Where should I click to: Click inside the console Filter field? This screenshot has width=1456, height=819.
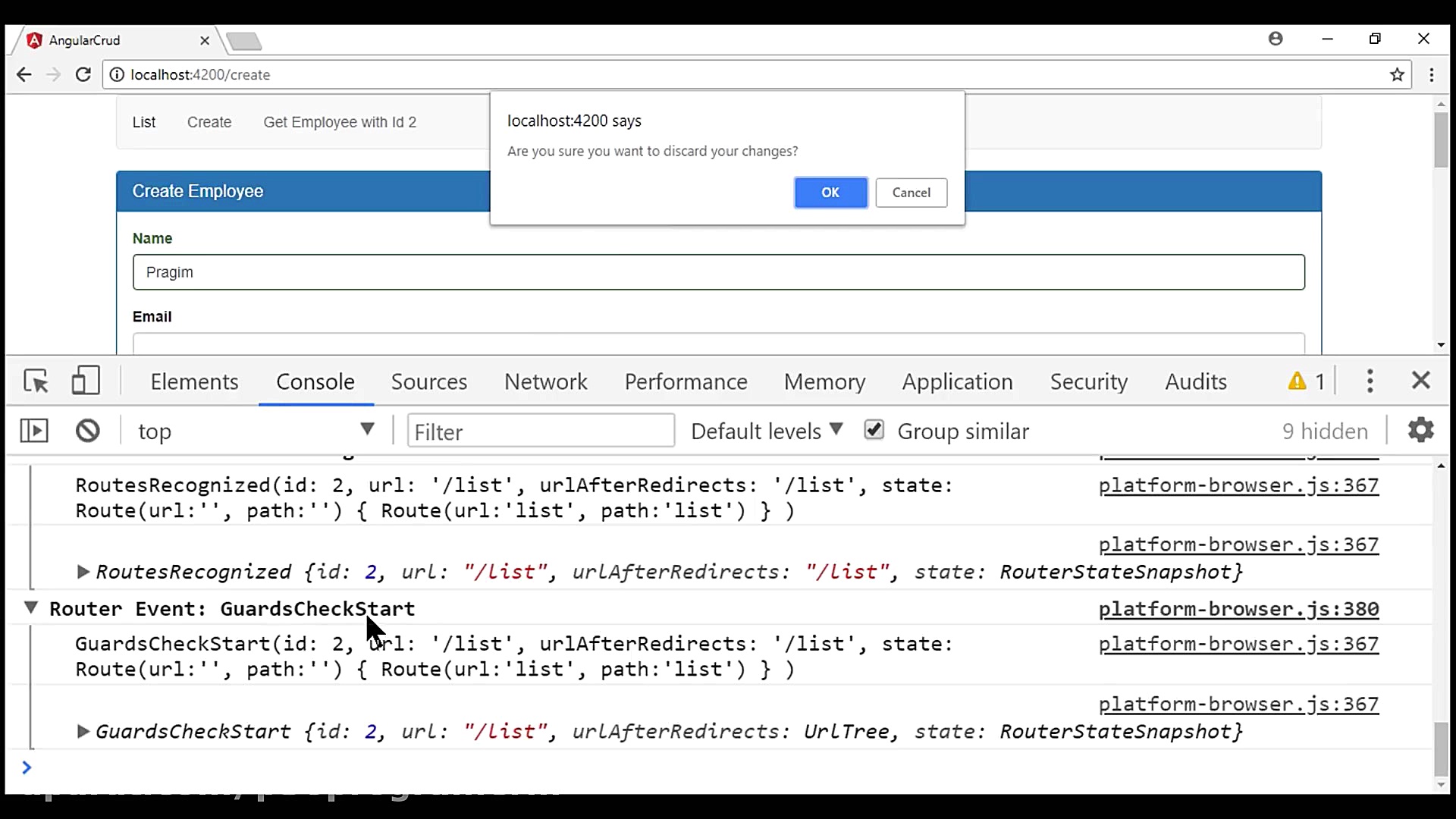pyautogui.click(x=541, y=431)
